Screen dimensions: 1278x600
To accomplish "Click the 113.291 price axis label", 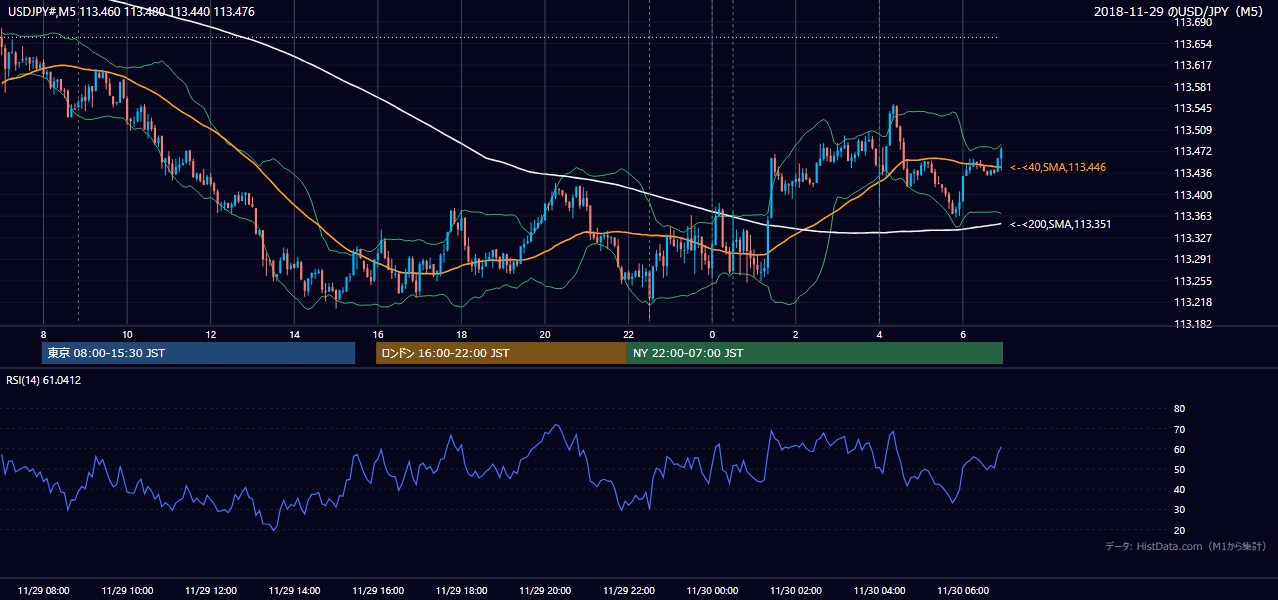I will (x=1192, y=259).
